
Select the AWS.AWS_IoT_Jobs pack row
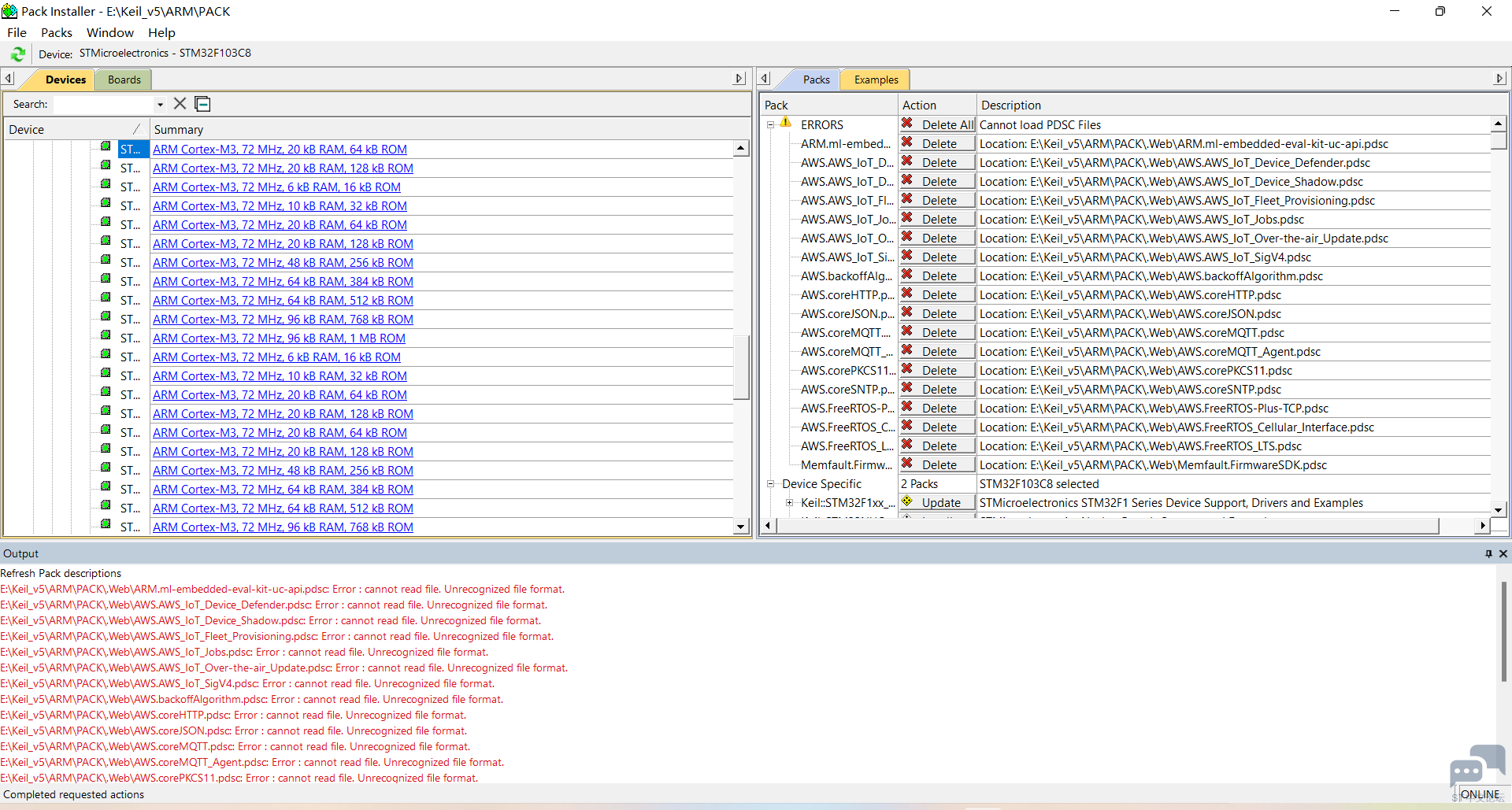point(847,219)
